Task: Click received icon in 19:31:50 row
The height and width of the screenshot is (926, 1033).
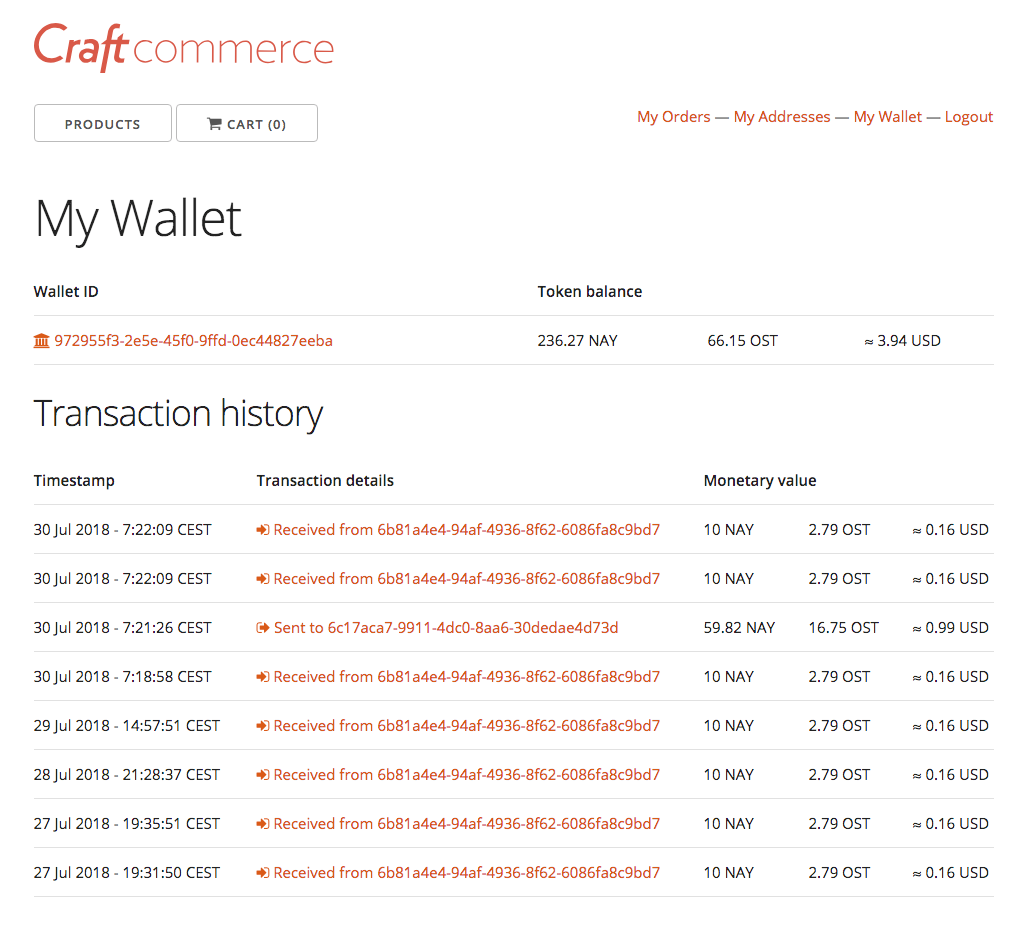Action: coord(263,873)
